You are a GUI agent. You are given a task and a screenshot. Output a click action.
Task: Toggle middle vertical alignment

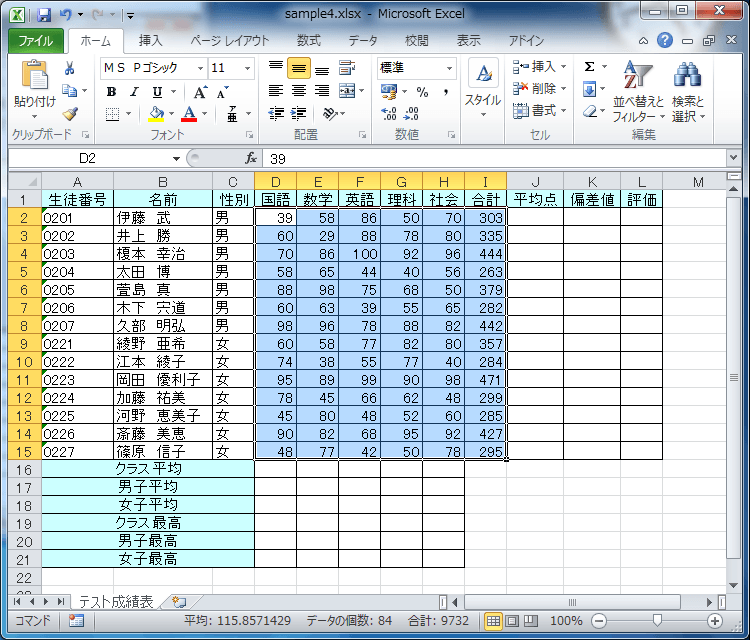pyautogui.click(x=299, y=68)
